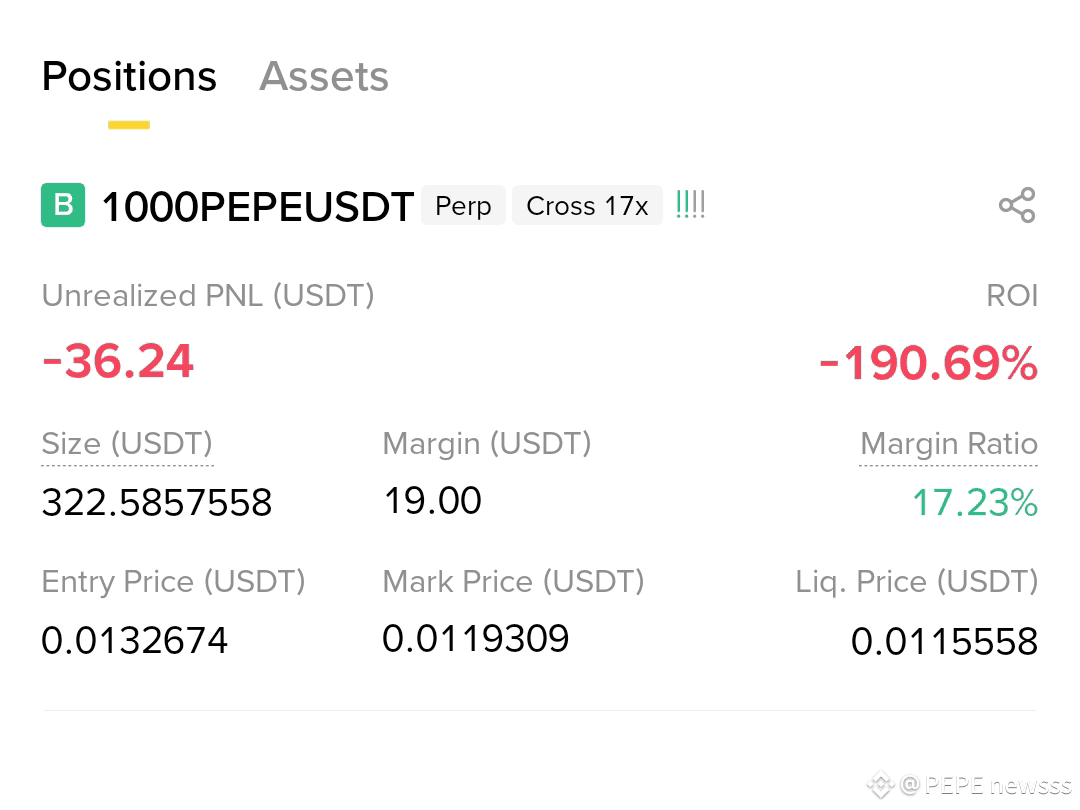1080x810 pixels.
Task: Click the Margin Ratio value 17.23%
Action: (x=975, y=502)
